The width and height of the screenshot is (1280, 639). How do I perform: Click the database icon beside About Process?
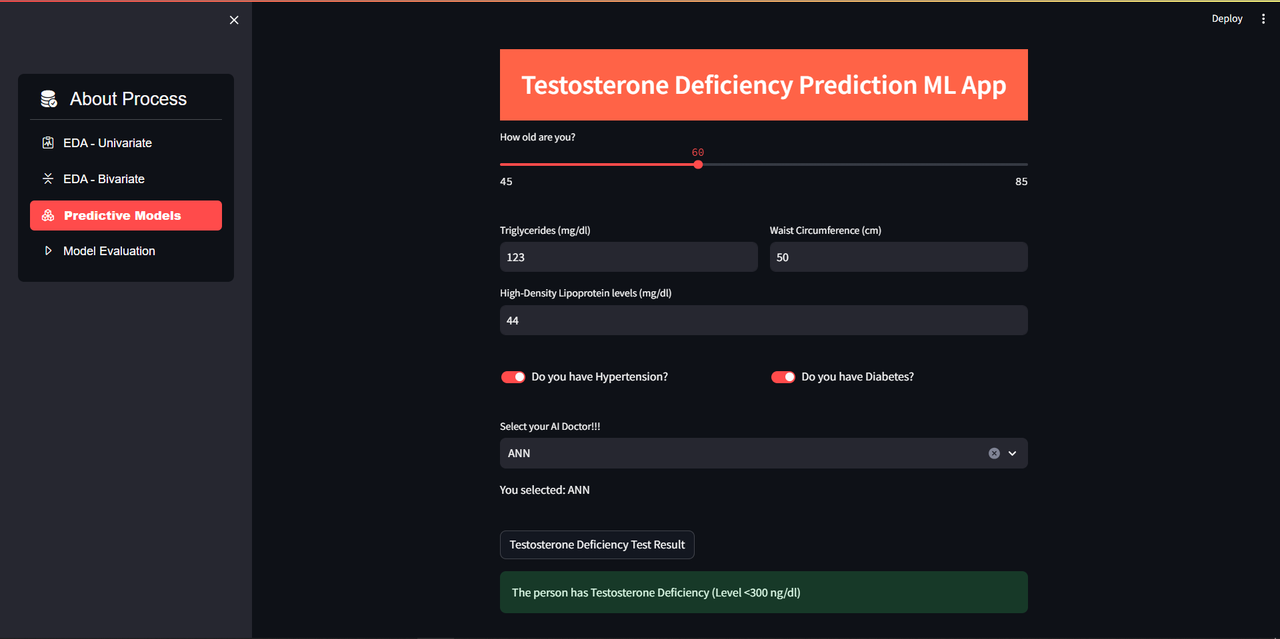48,99
